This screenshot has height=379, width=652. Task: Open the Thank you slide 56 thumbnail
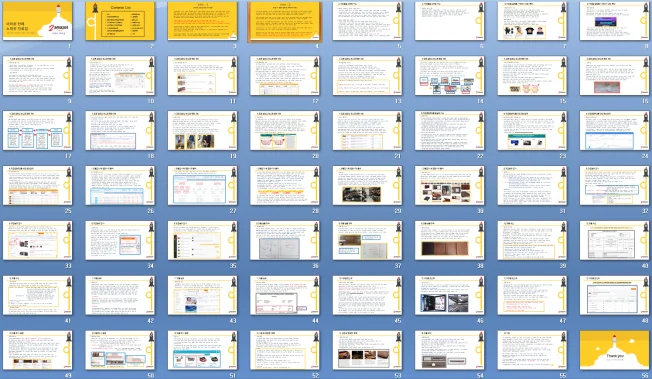[x=615, y=350]
